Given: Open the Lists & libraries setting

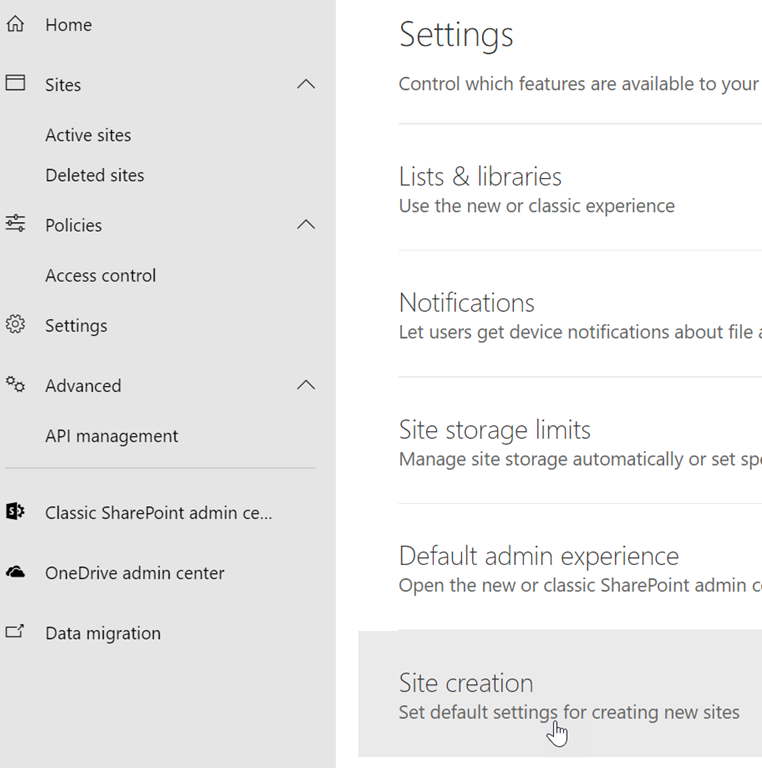Looking at the screenshot, I should click(480, 178).
